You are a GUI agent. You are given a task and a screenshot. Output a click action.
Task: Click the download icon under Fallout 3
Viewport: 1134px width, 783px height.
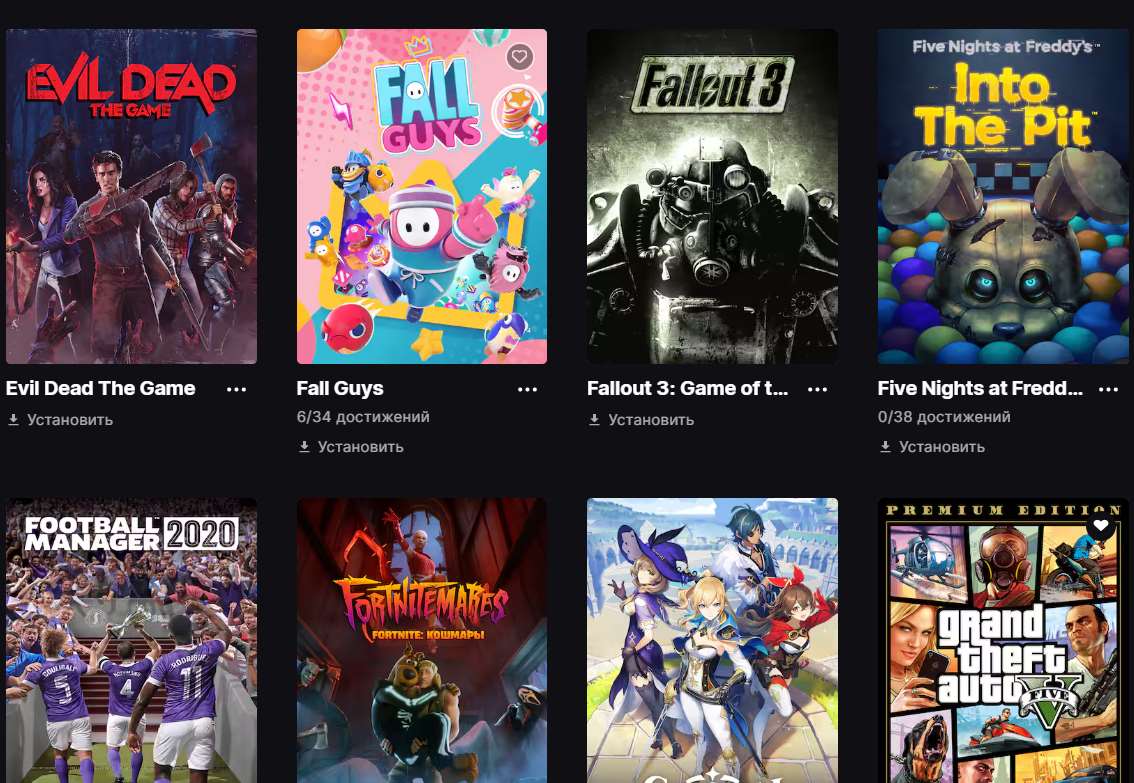594,419
